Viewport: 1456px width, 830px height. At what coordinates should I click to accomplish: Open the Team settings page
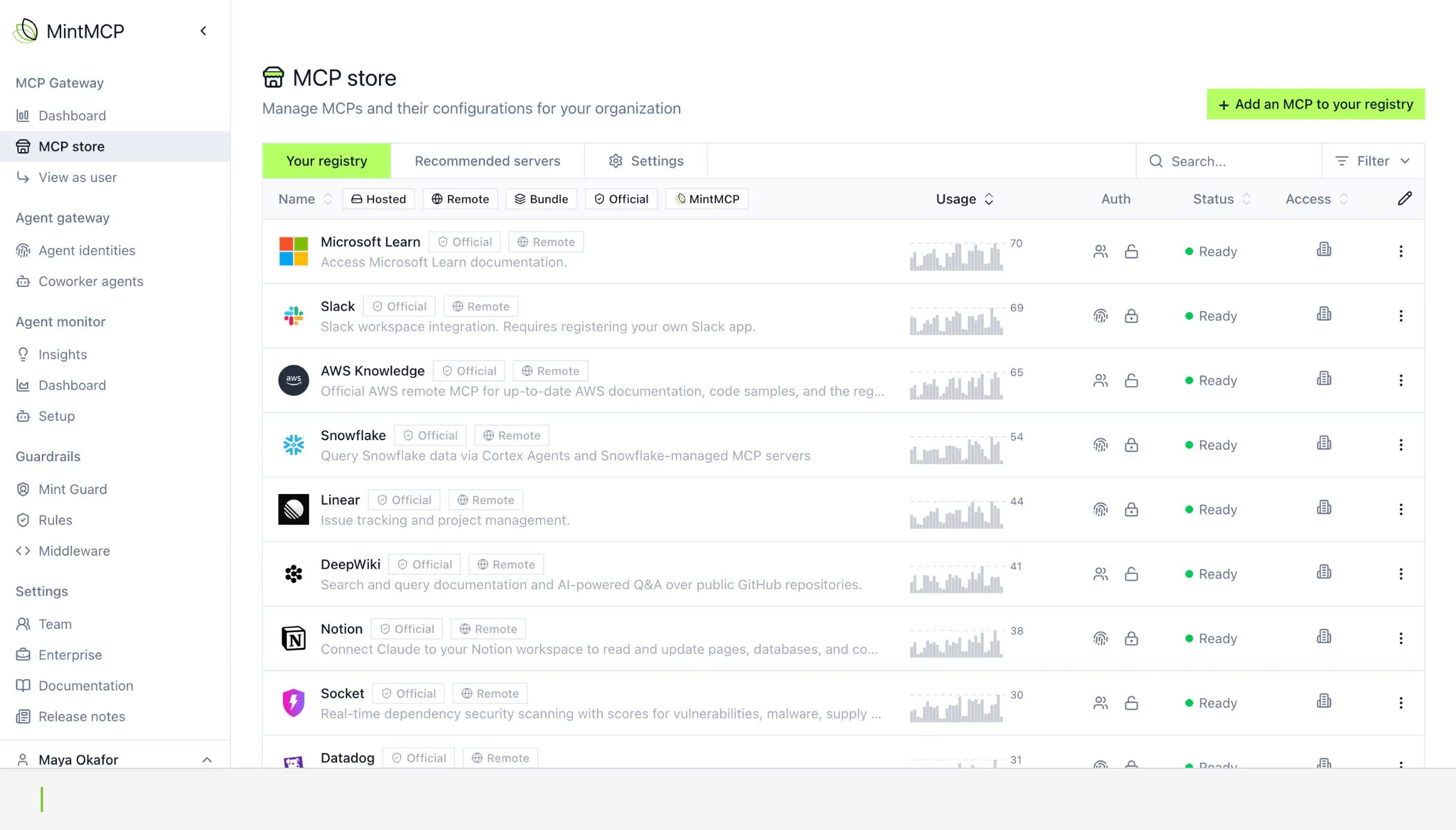click(115, 624)
